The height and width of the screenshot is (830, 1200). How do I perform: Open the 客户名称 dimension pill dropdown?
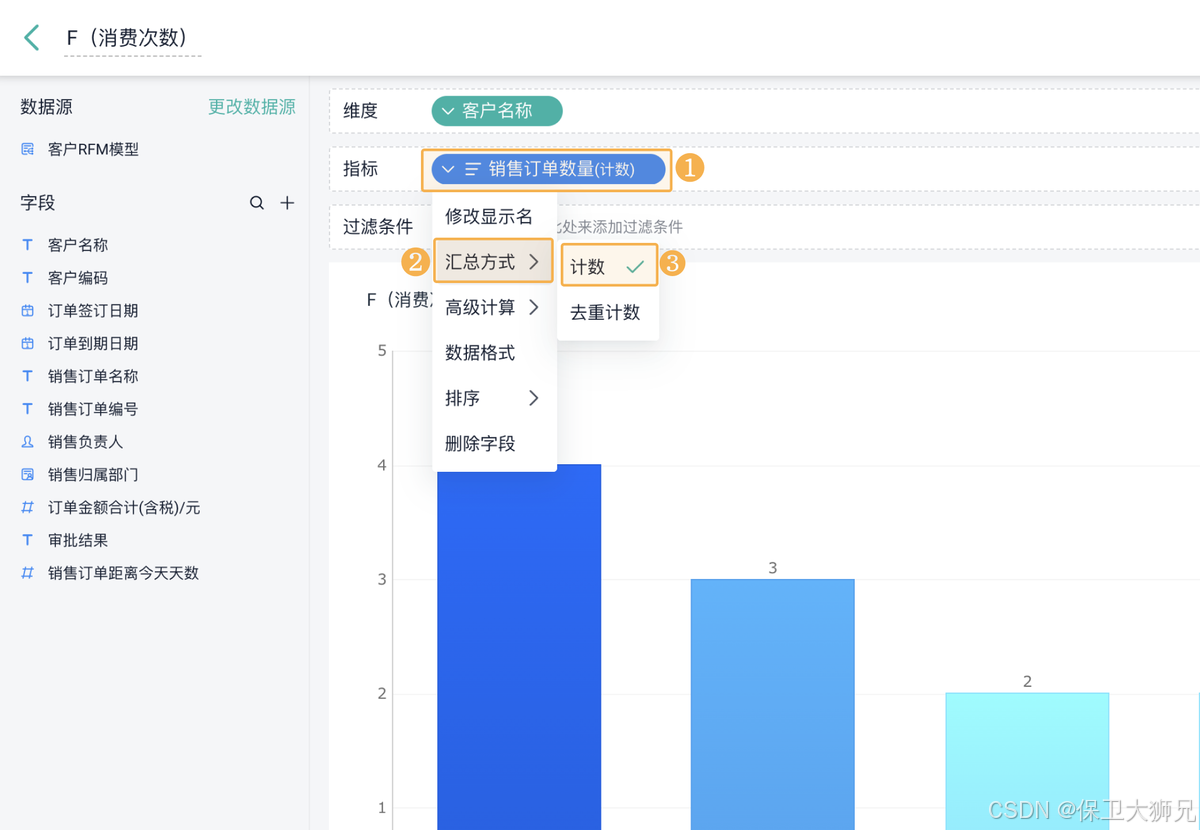[497, 111]
